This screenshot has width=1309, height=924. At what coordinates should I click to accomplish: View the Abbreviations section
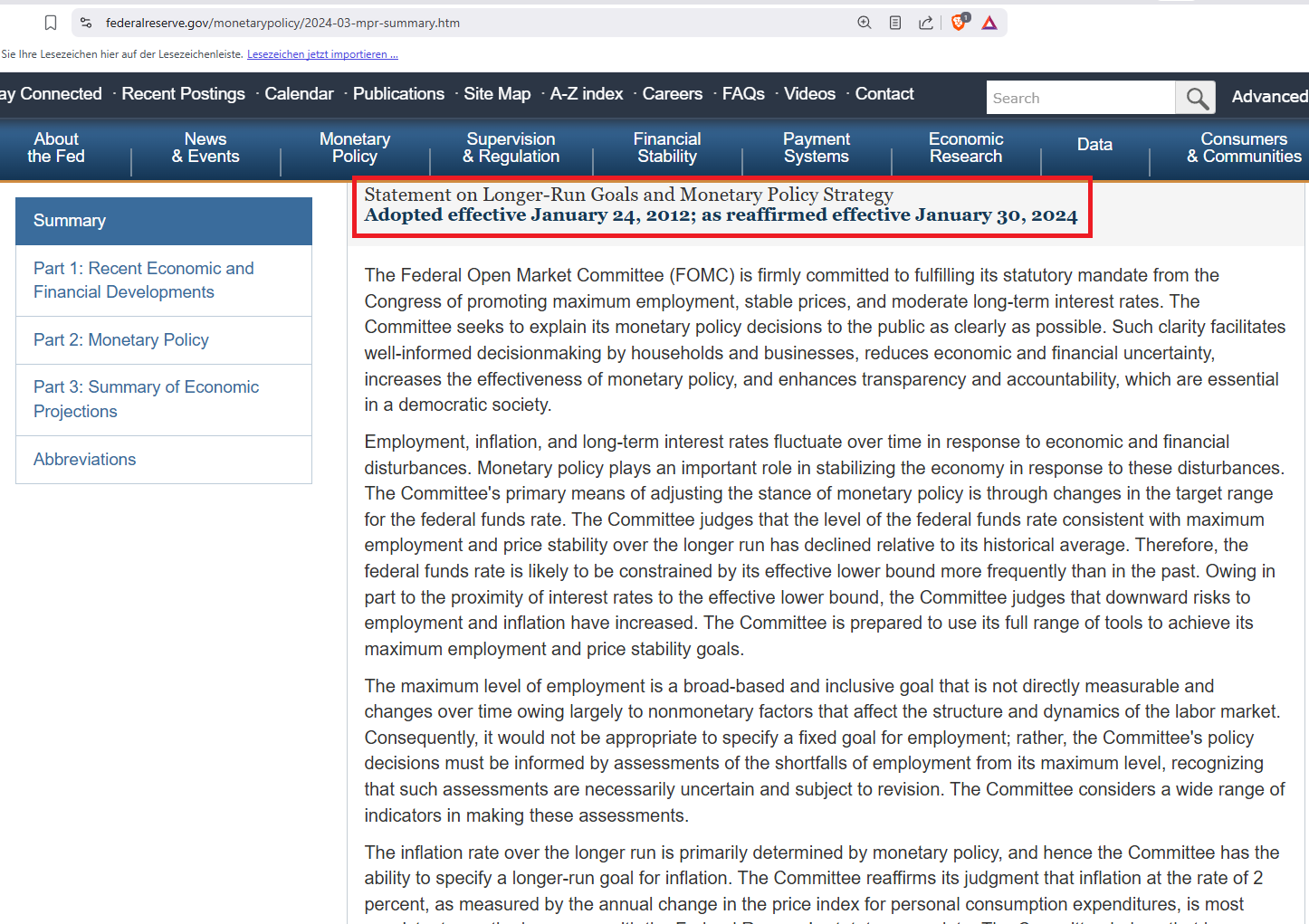(x=164, y=460)
